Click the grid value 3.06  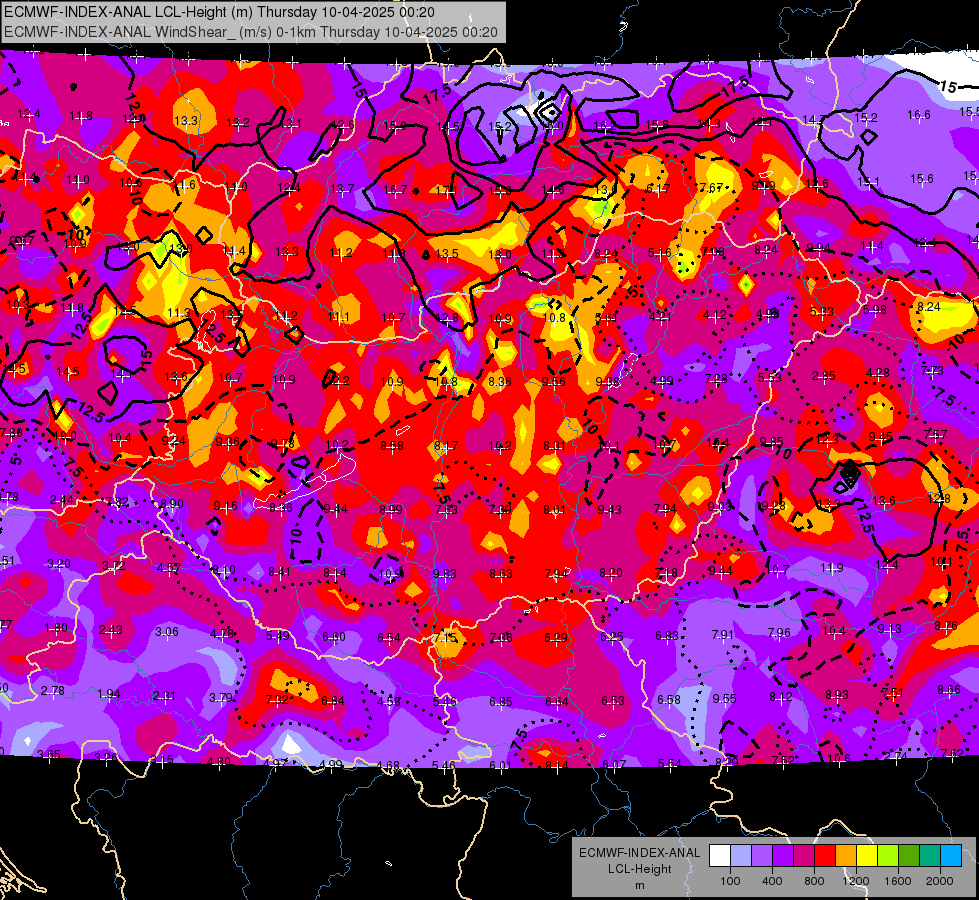[x=167, y=631]
